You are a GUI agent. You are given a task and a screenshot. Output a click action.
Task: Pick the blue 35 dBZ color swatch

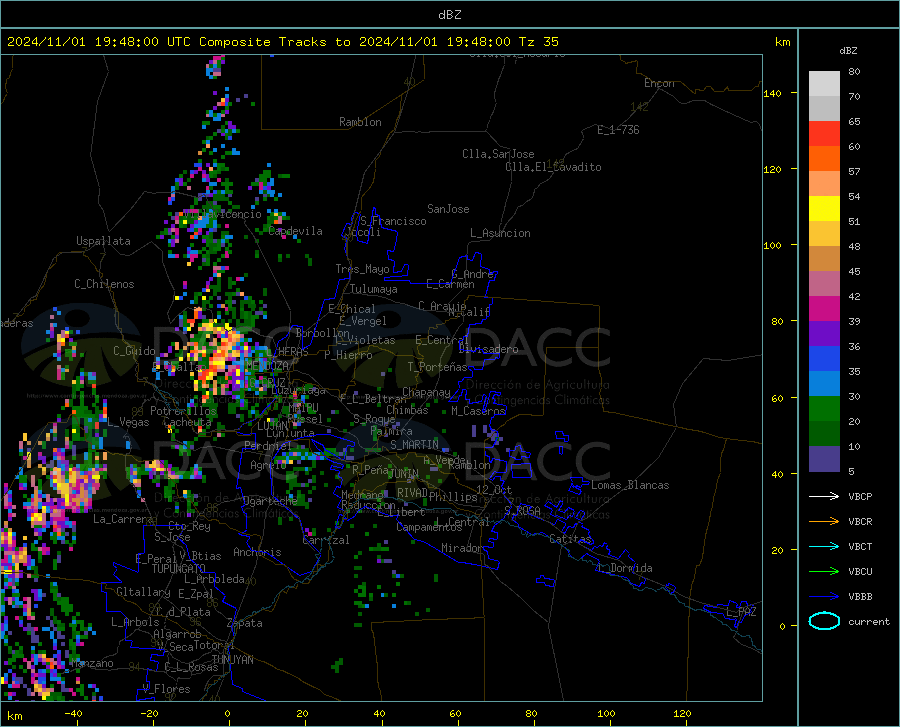(824, 359)
